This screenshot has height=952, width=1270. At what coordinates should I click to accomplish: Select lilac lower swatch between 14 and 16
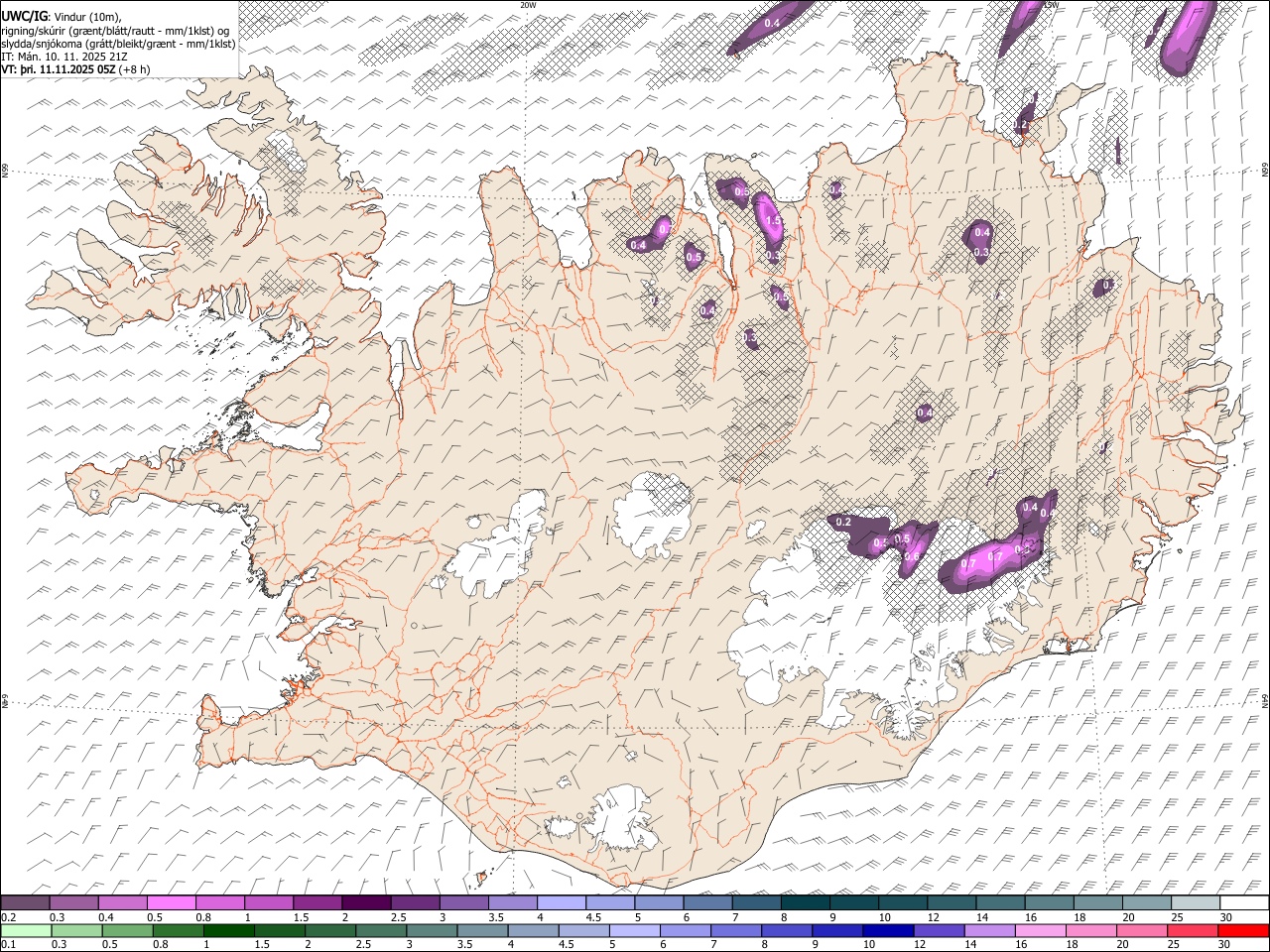(x=988, y=930)
